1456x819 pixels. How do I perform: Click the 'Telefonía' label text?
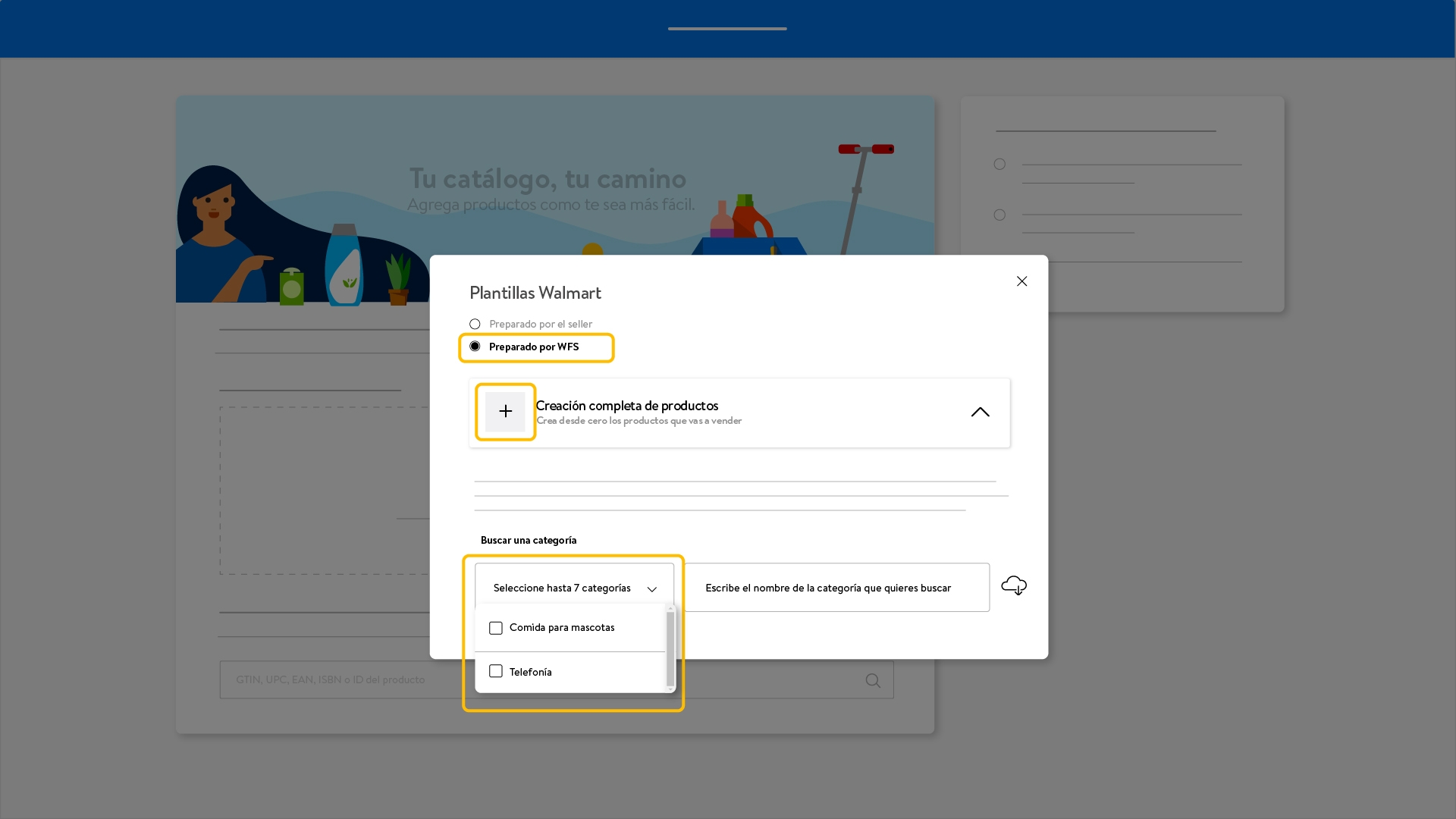pyautogui.click(x=531, y=673)
